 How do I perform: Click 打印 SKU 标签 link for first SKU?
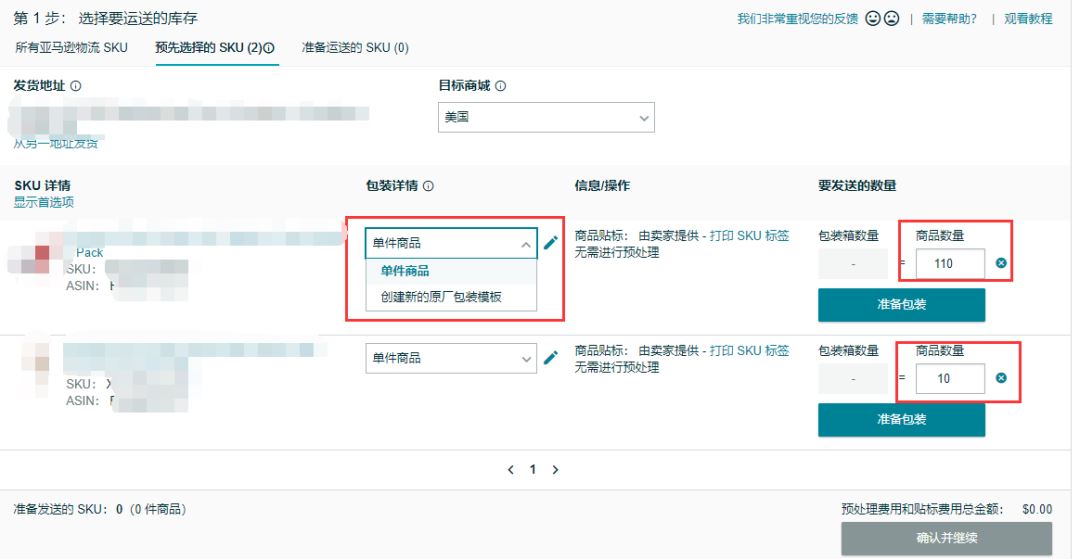point(749,235)
